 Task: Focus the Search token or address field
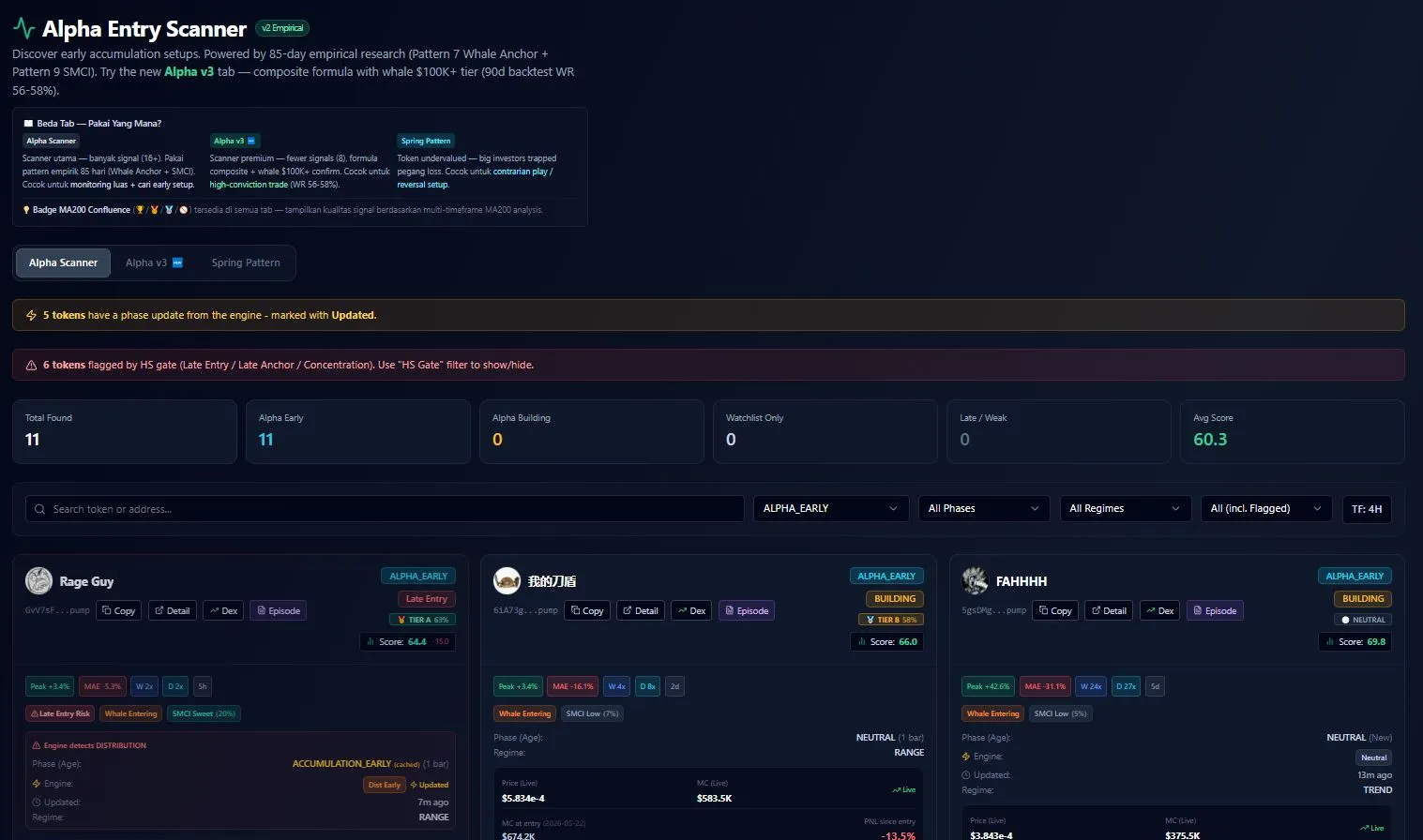pyautogui.click(x=385, y=509)
